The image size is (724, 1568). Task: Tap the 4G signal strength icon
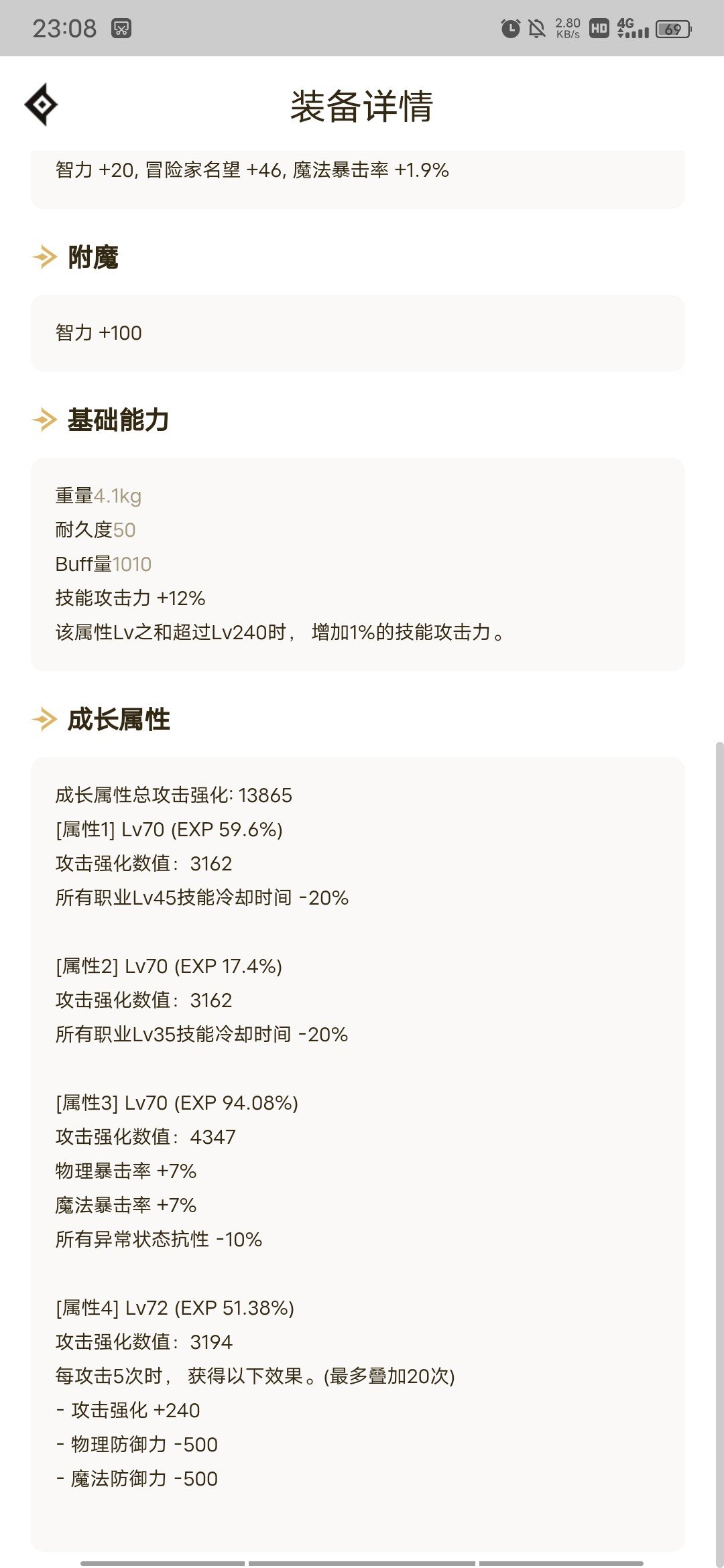633,28
